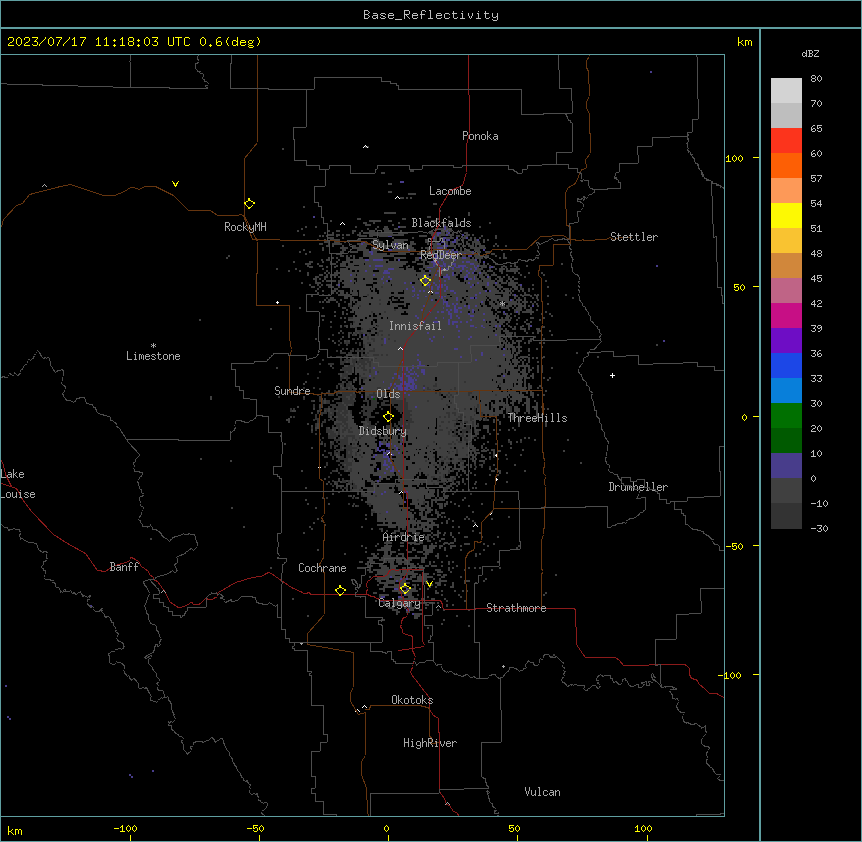Image resolution: width=862 pixels, height=842 pixels.
Task: Click the Limestone label
Action: click(153, 356)
